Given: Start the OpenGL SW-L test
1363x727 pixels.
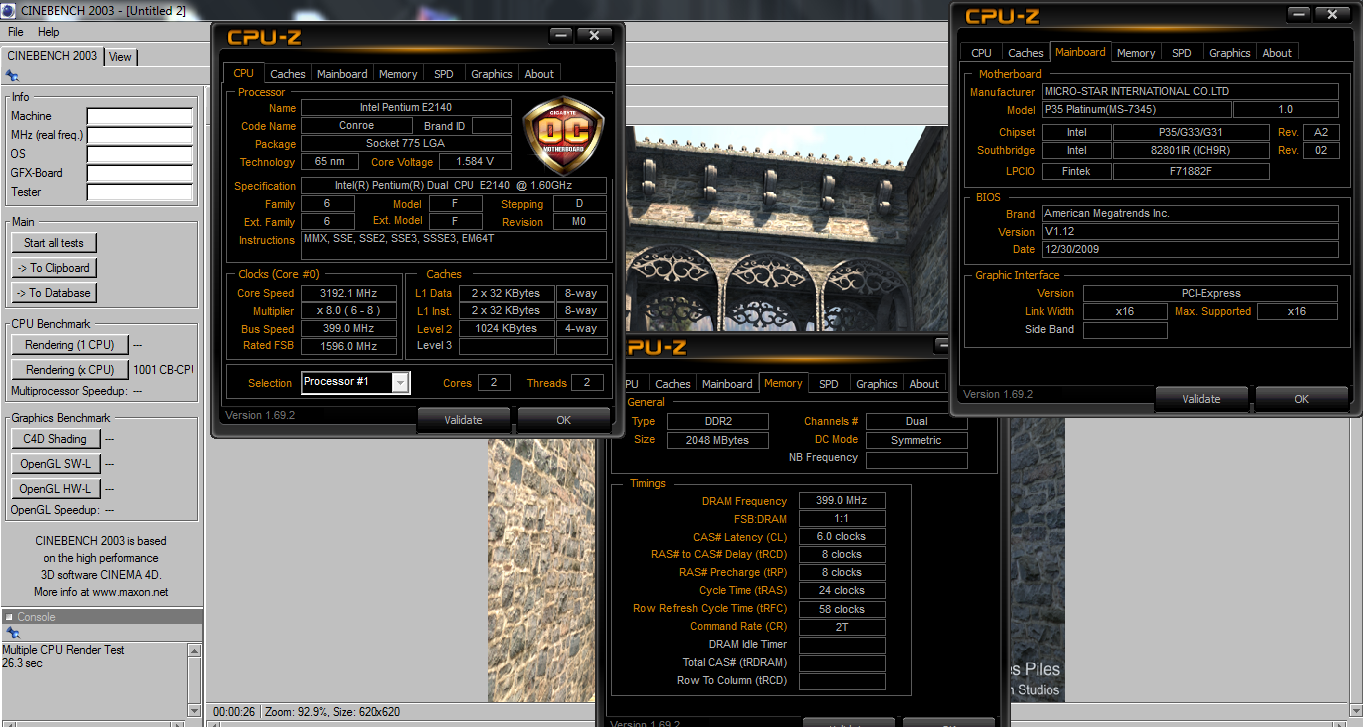Looking at the screenshot, I should [55, 464].
